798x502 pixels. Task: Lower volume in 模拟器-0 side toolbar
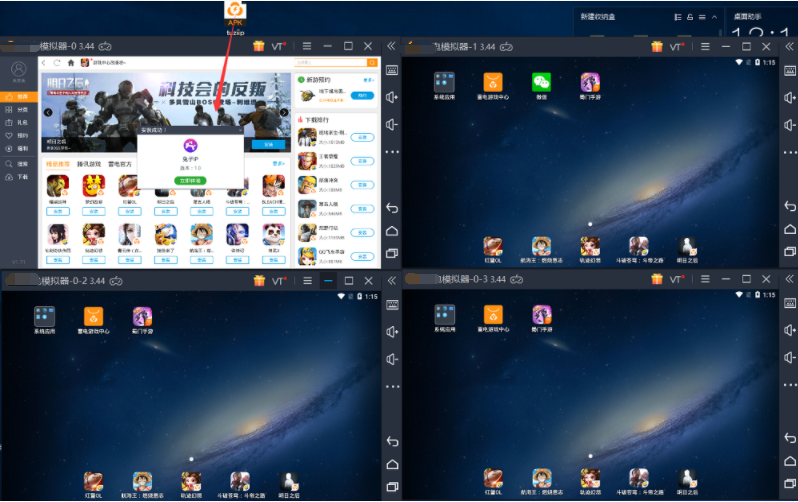coord(392,125)
